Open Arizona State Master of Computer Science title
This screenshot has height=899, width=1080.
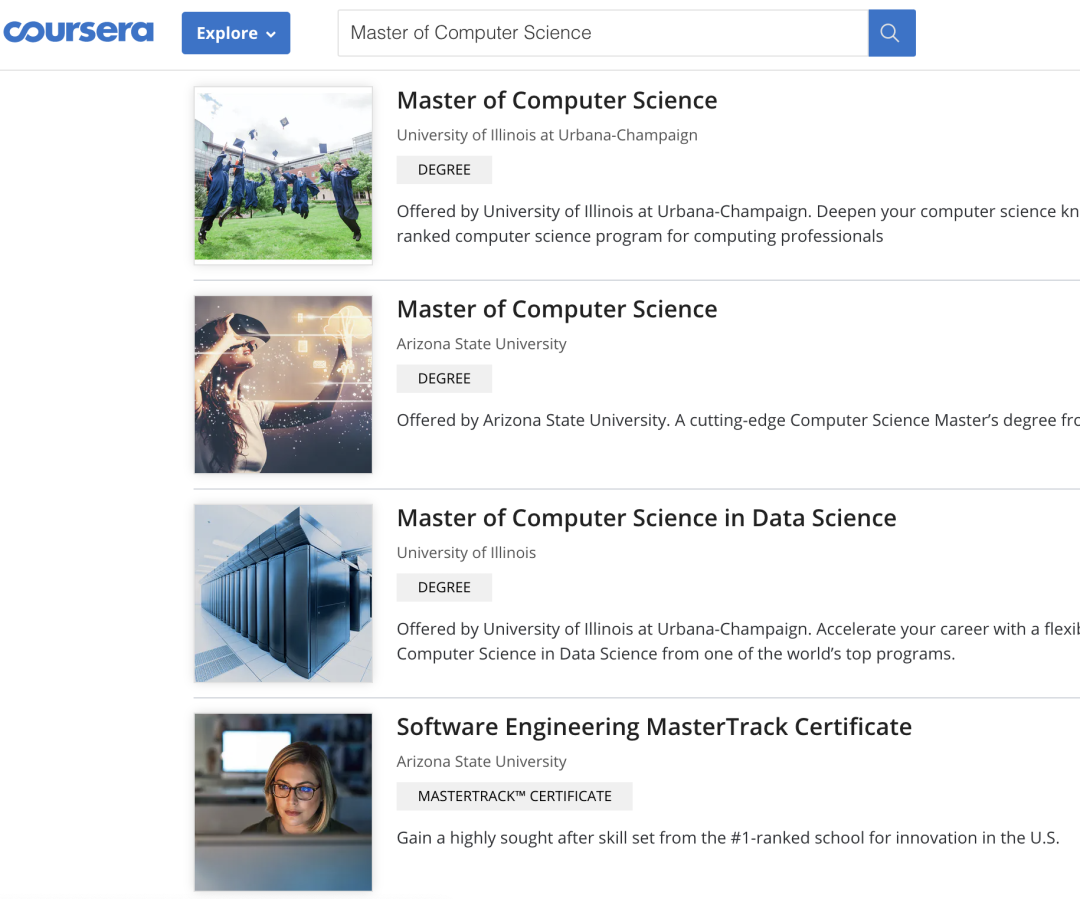(557, 309)
